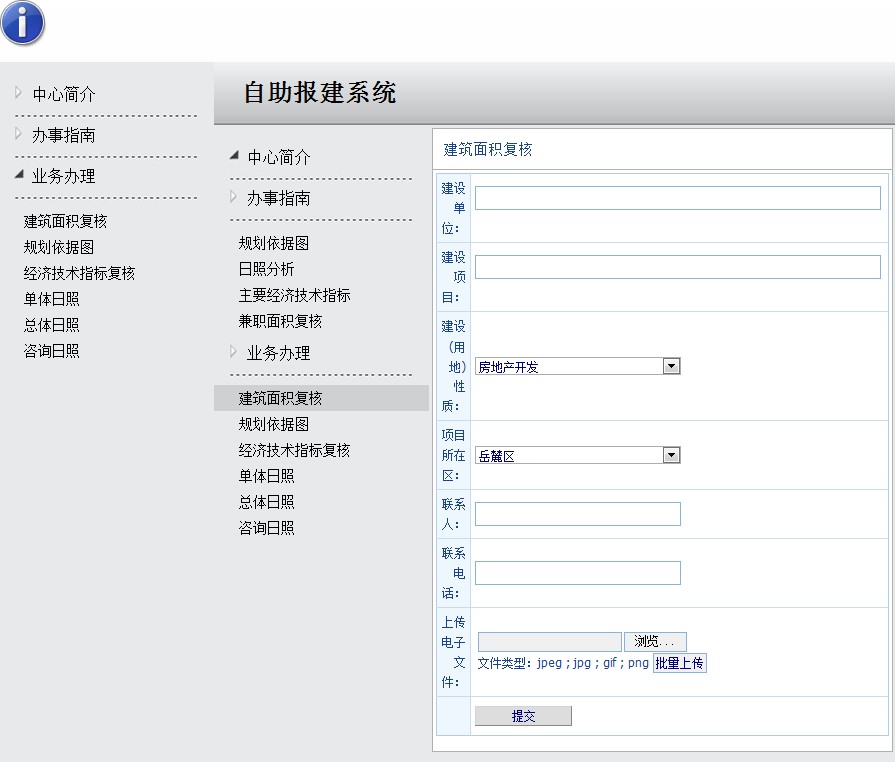Collapse 业务办理 in the leftmost gray sidebar
The width and height of the screenshot is (895, 762).
click(x=63, y=176)
